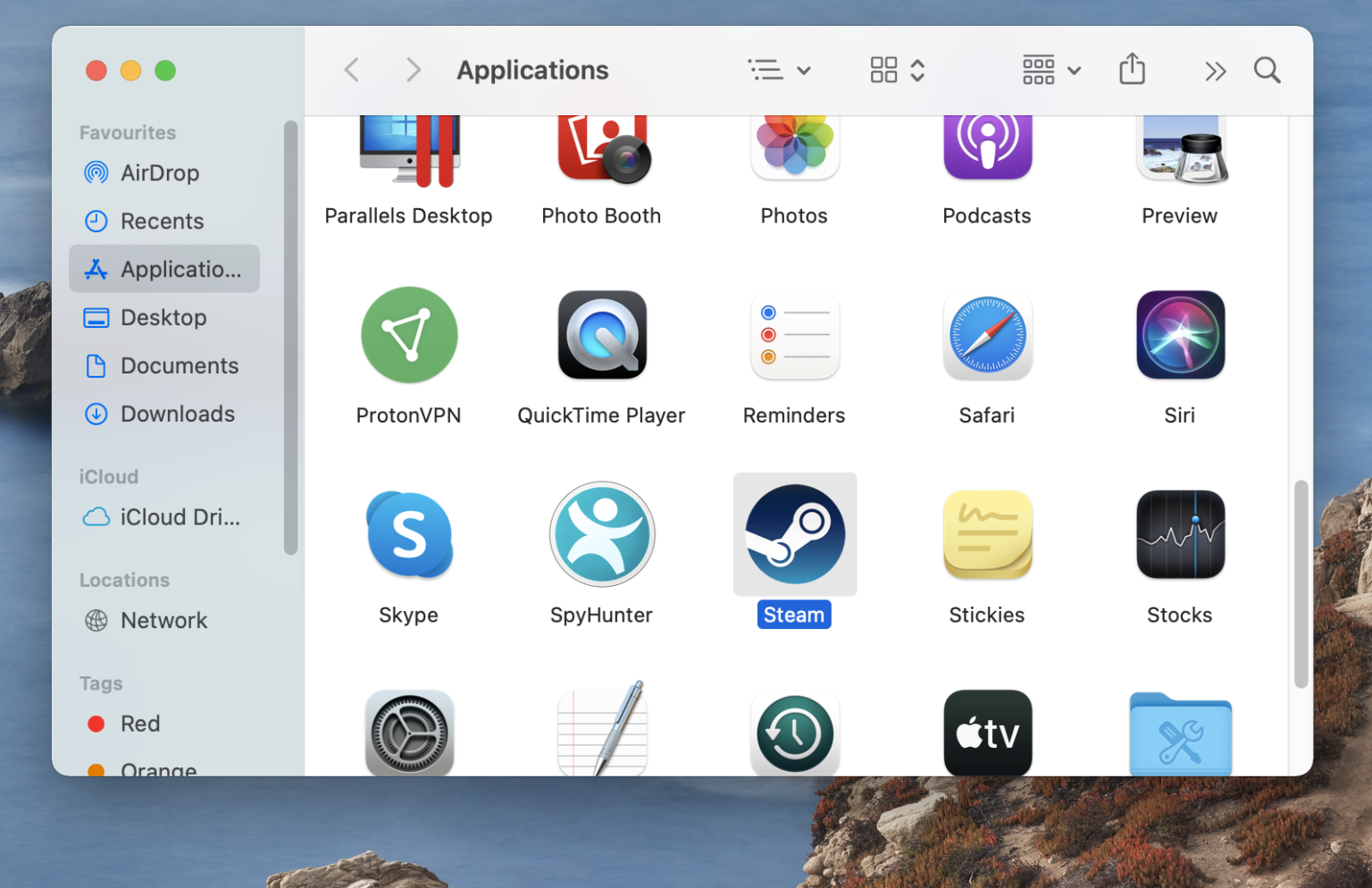Viewport: 1372px width, 888px height.
Task: Click the Tags section header
Action: pyautogui.click(x=101, y=683)
